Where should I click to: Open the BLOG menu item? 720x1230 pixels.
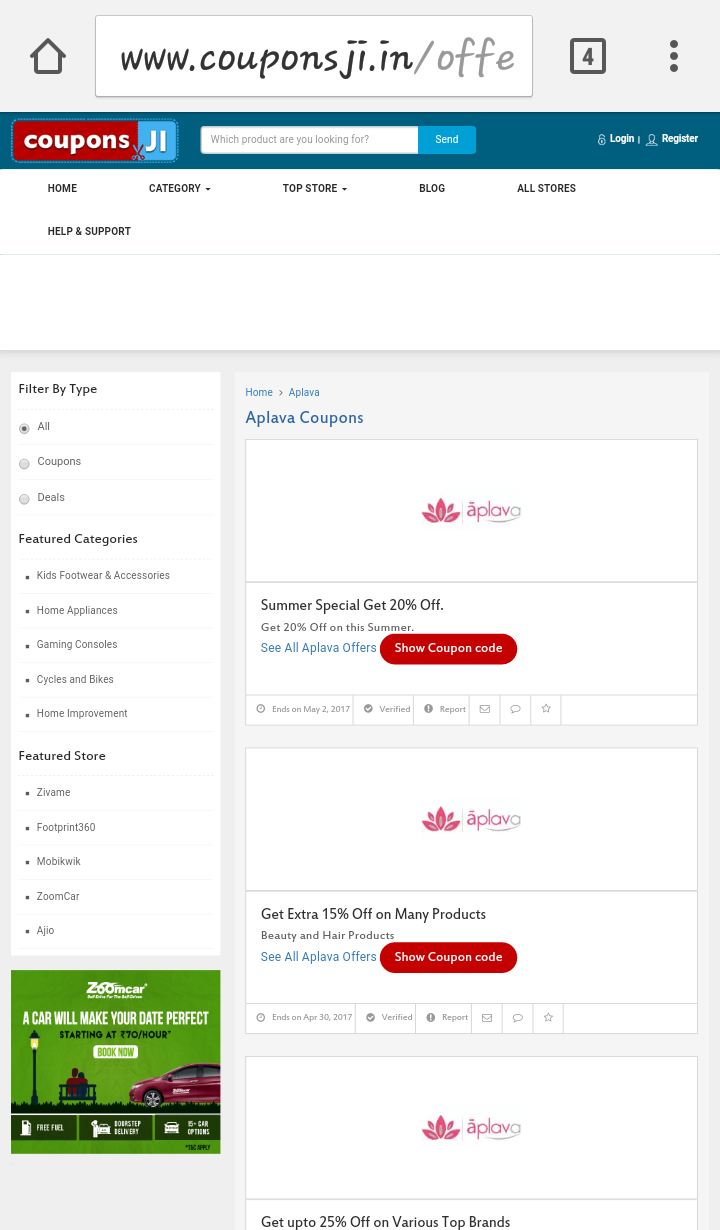pos(432,188)
